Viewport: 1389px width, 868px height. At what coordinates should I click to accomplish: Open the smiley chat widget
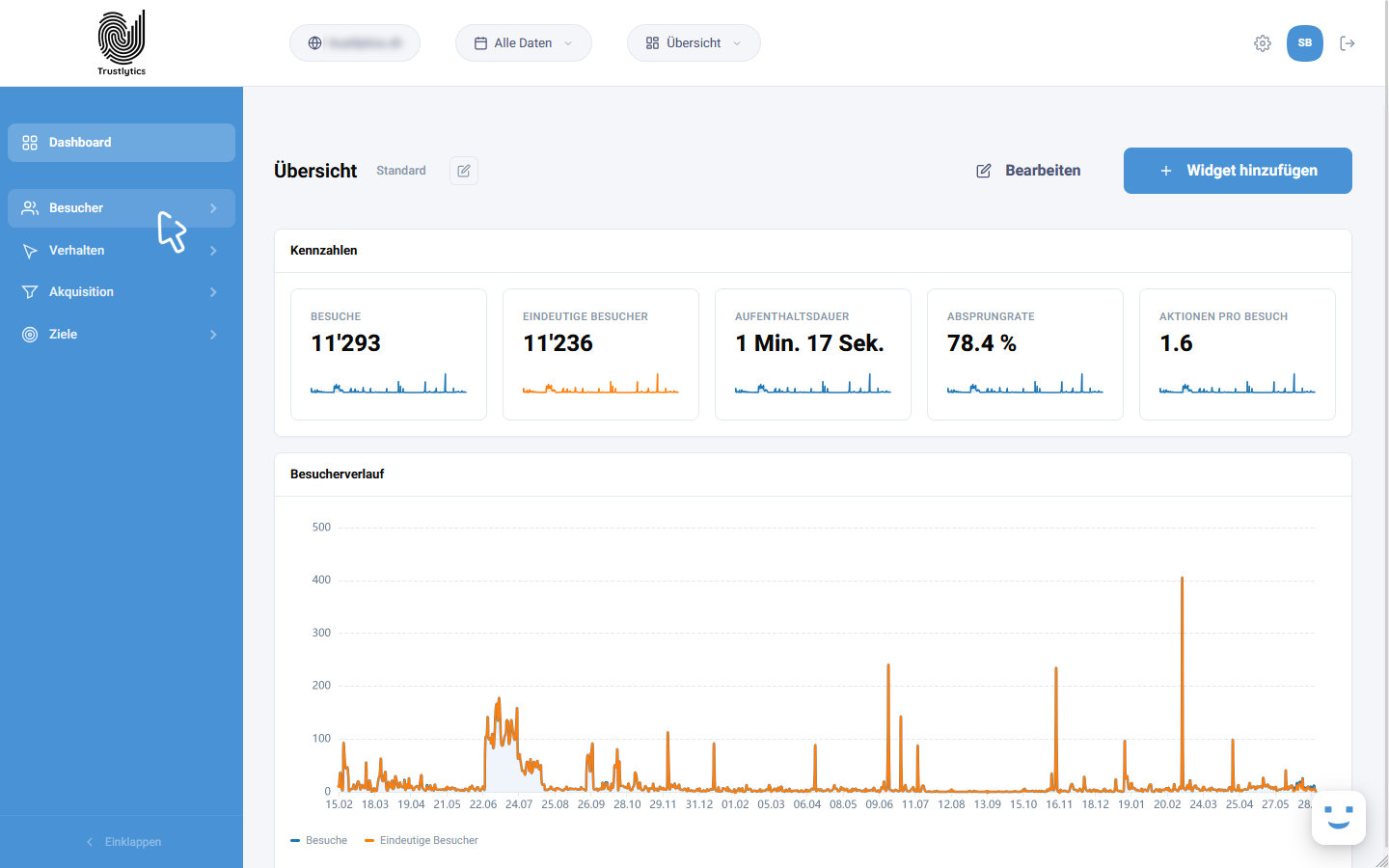pos(1338,818)
